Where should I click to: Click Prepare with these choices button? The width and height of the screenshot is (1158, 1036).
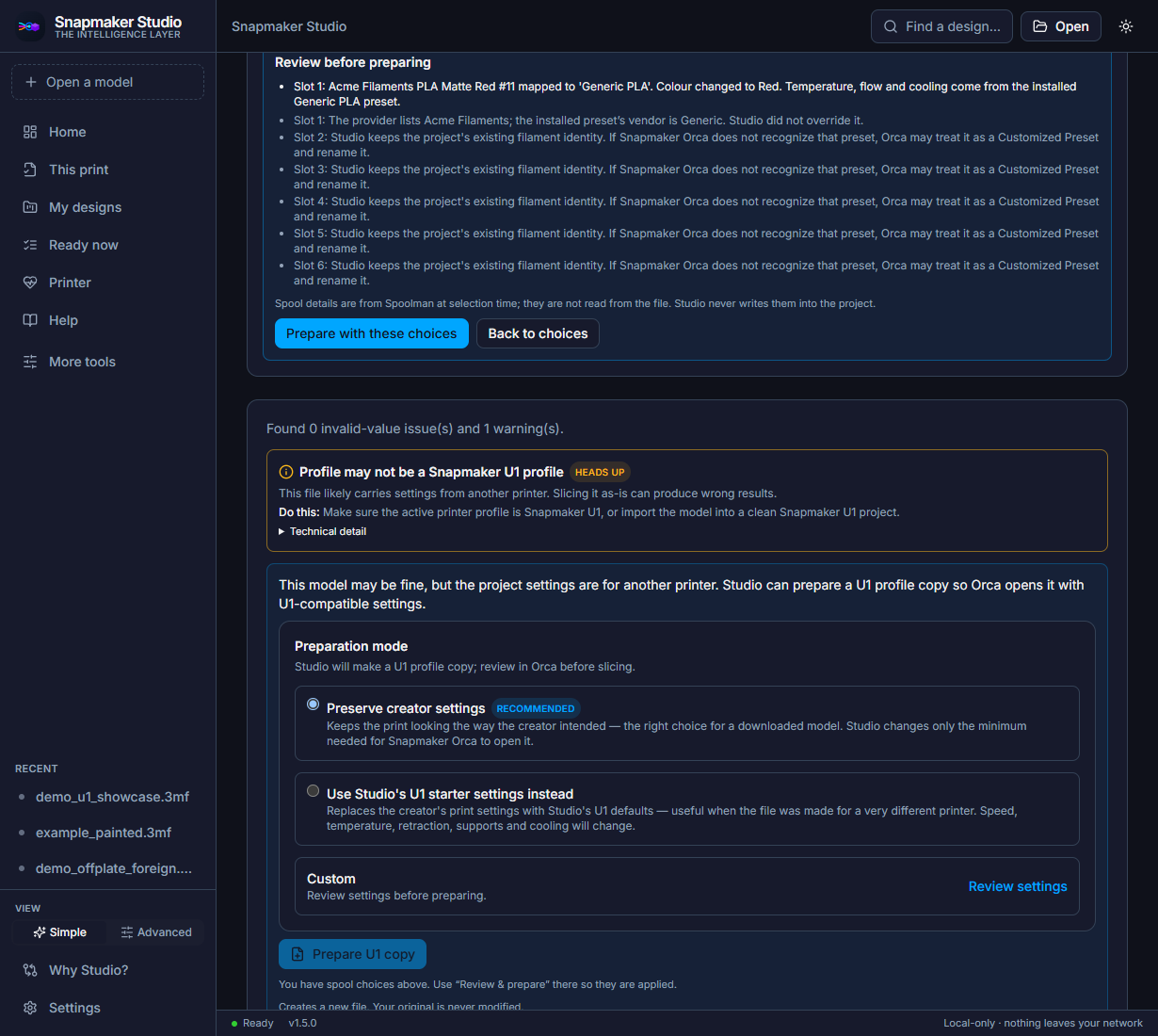(x=371, y=333)
